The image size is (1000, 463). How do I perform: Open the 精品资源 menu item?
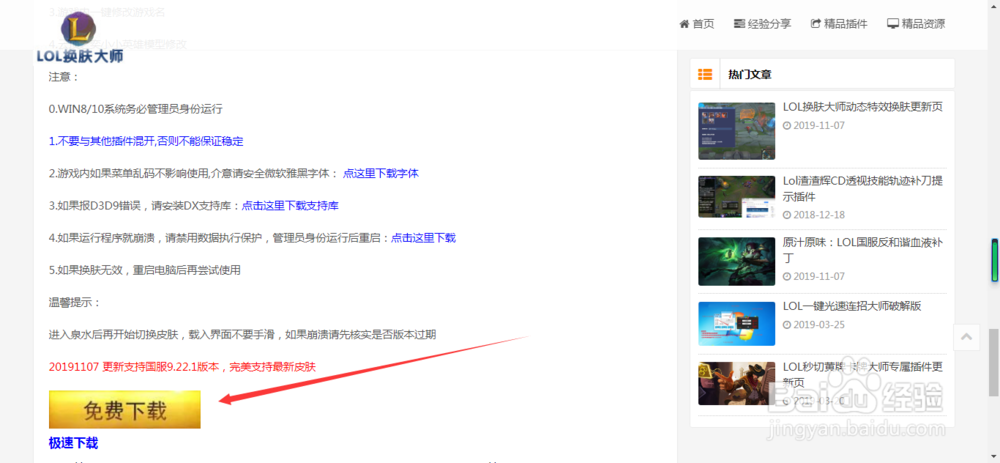916,24
